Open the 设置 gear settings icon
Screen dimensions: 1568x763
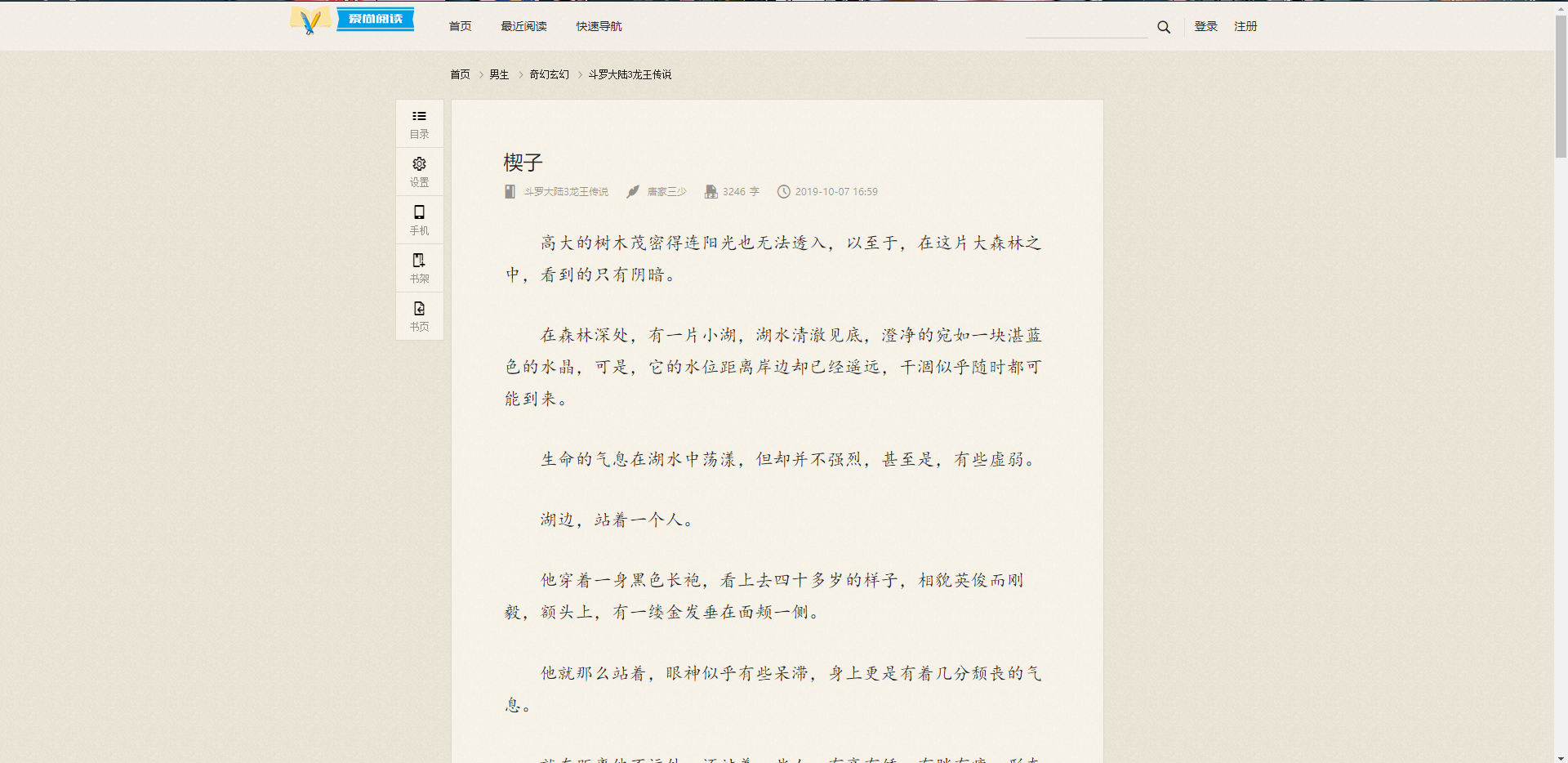pyautogui.click(x=419, y=172)
